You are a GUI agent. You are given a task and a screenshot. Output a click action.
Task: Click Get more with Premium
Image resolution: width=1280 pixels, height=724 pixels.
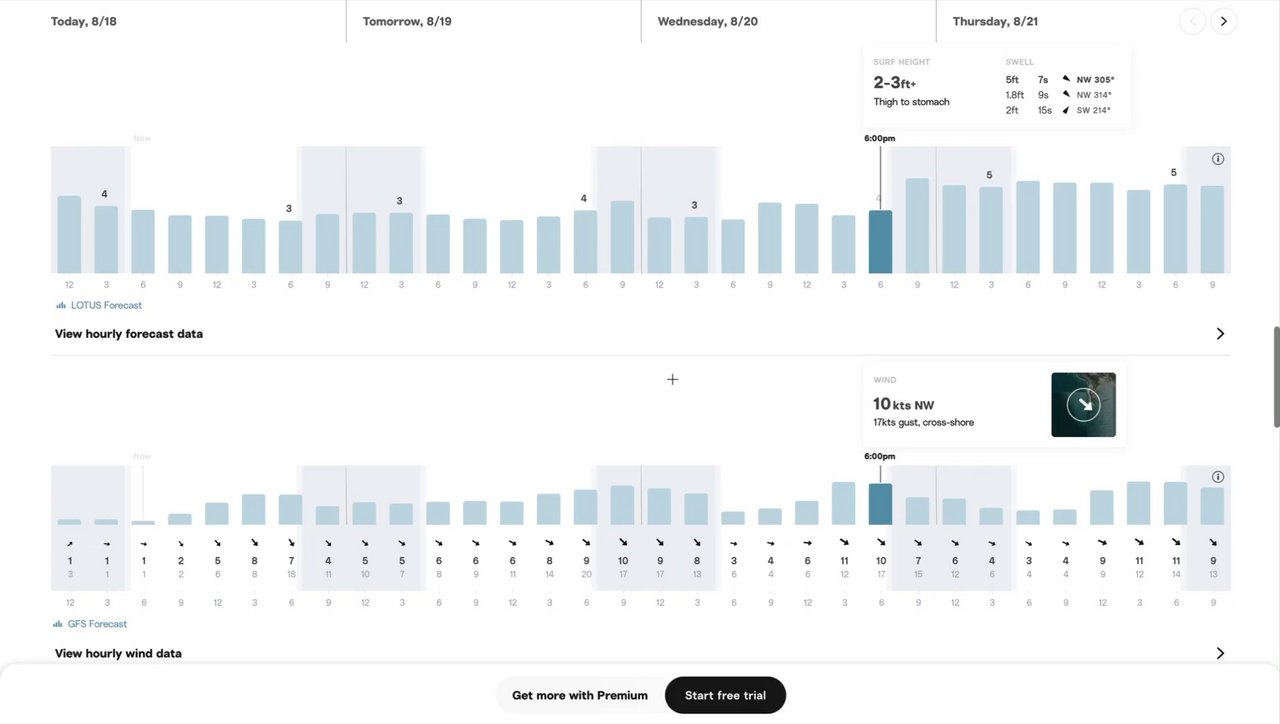[580, 695]
